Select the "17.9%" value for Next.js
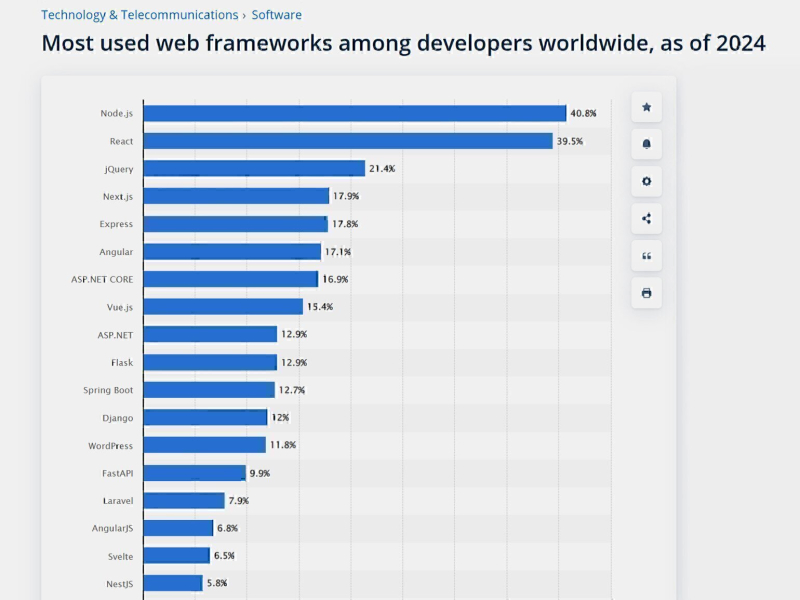 pyautogui.click(x=346, y=196)
